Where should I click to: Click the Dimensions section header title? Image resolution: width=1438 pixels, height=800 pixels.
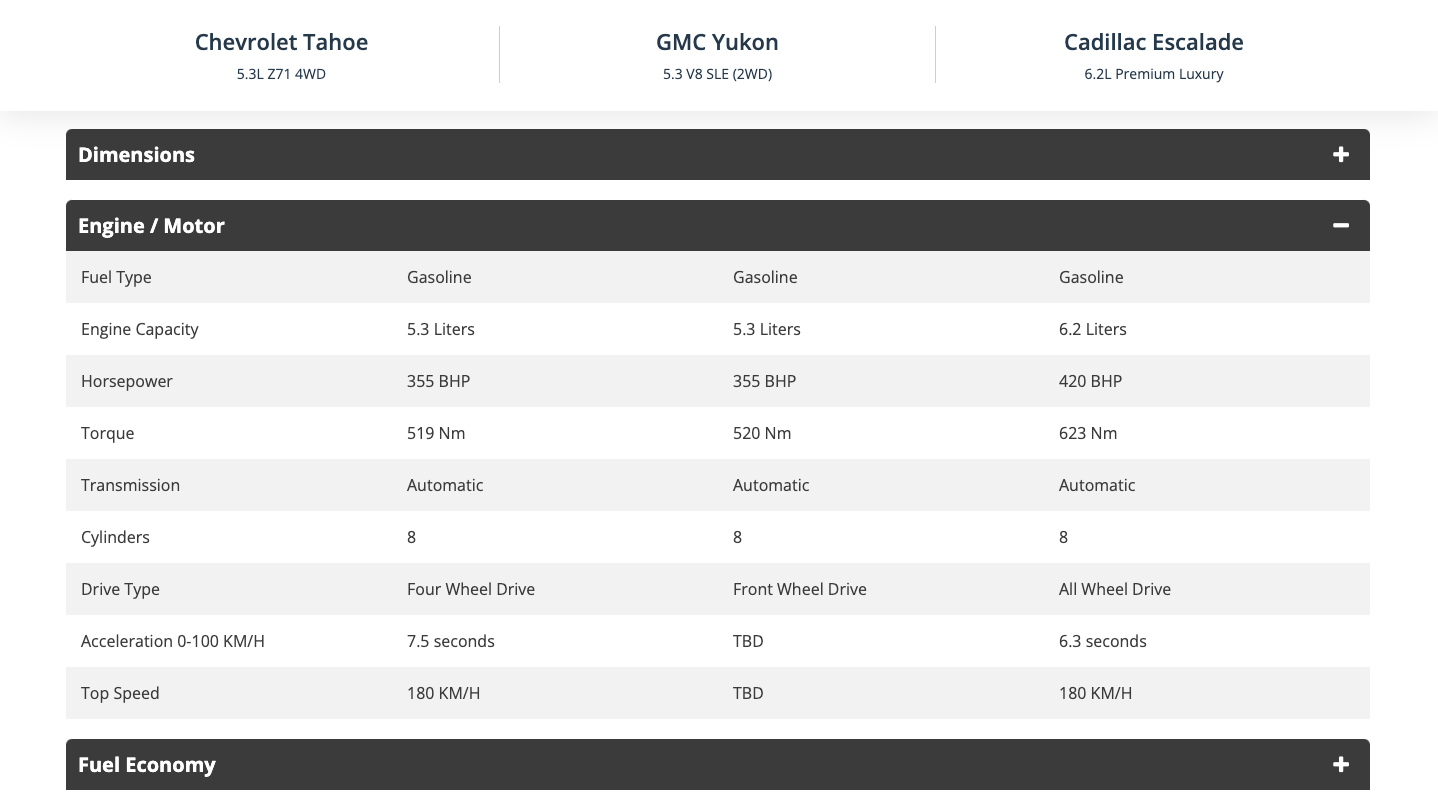pyautogui.click(x=137, y=155)
